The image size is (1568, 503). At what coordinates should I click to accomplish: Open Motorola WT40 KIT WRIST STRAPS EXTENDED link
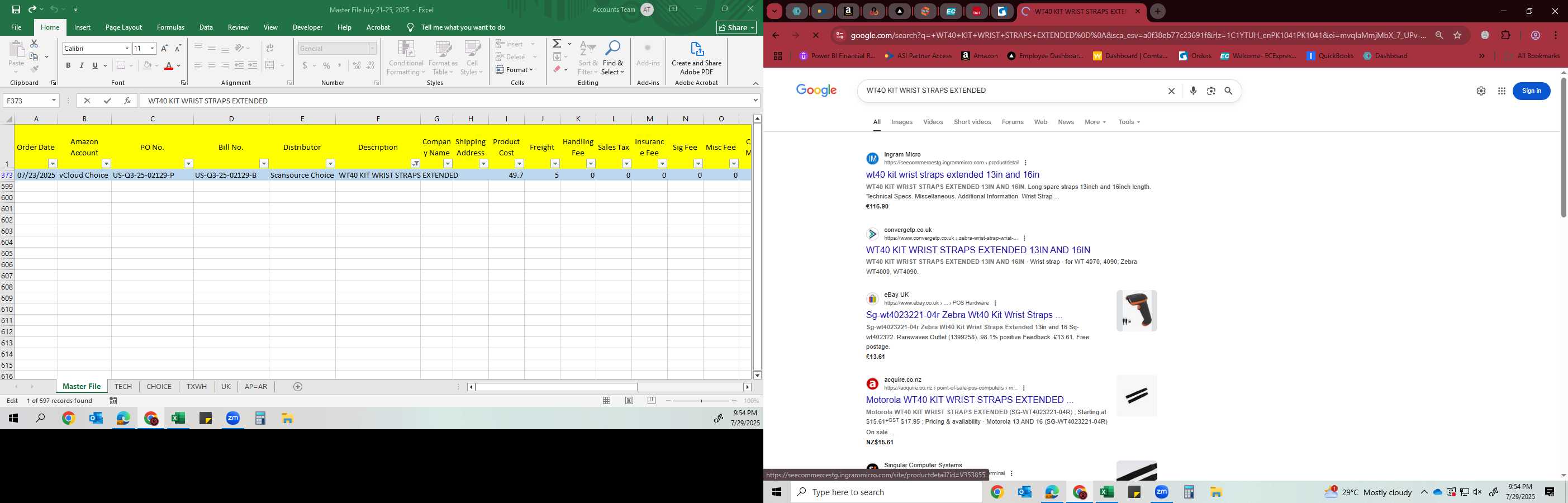(969, 400)
